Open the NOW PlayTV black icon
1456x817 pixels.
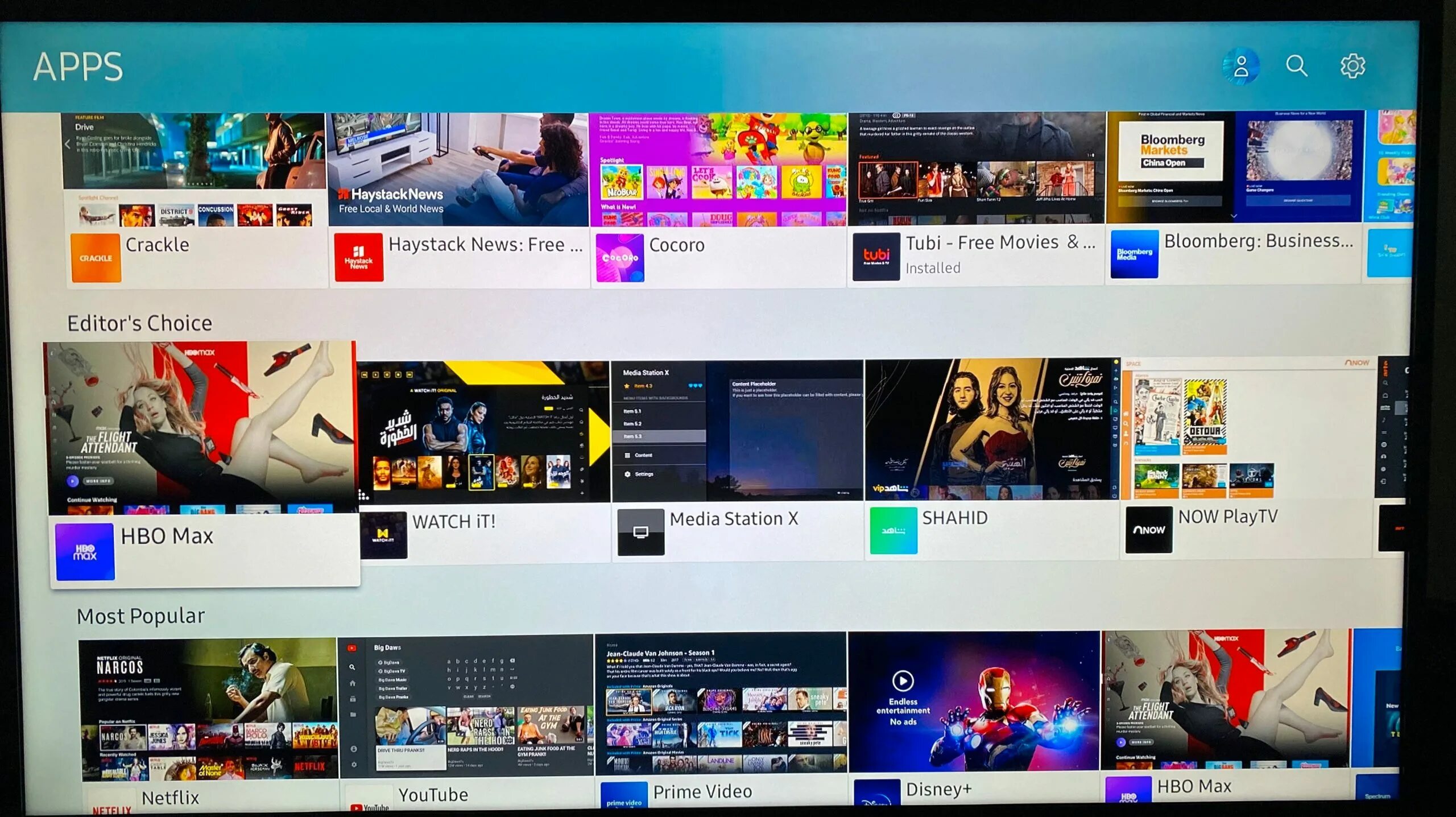(1148, 530)
